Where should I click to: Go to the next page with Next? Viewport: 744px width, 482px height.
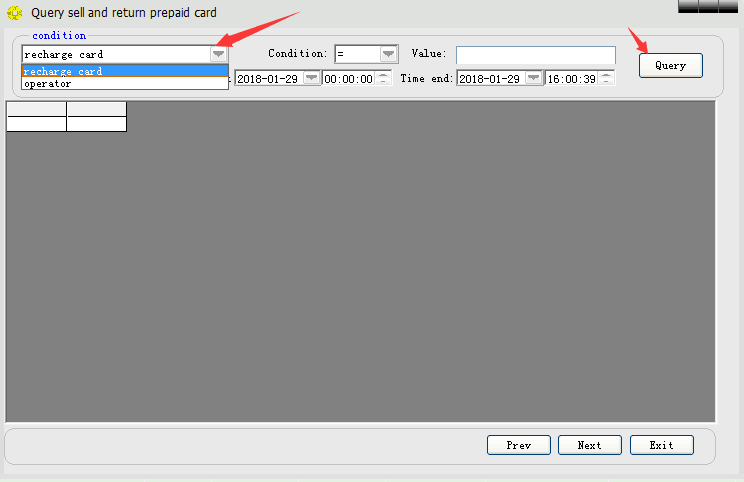pyautogui.click(x=589, y=445)
